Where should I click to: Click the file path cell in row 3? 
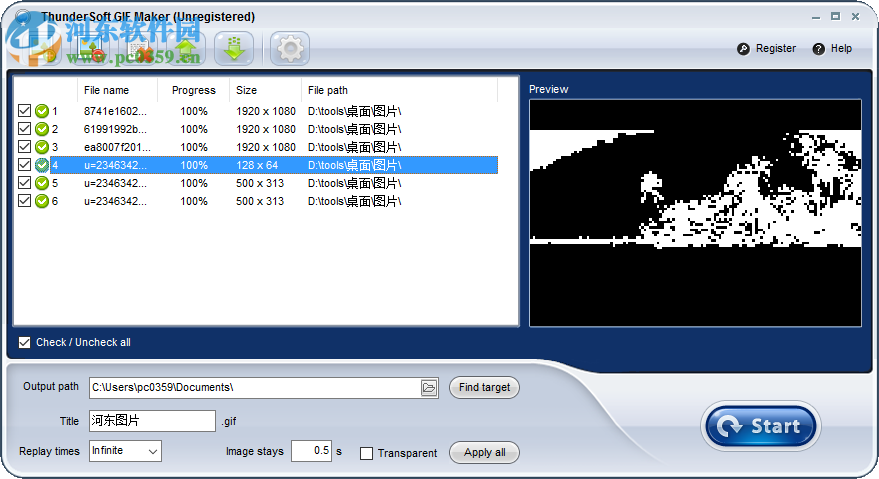pyautogui.click(x=354, y=147)
